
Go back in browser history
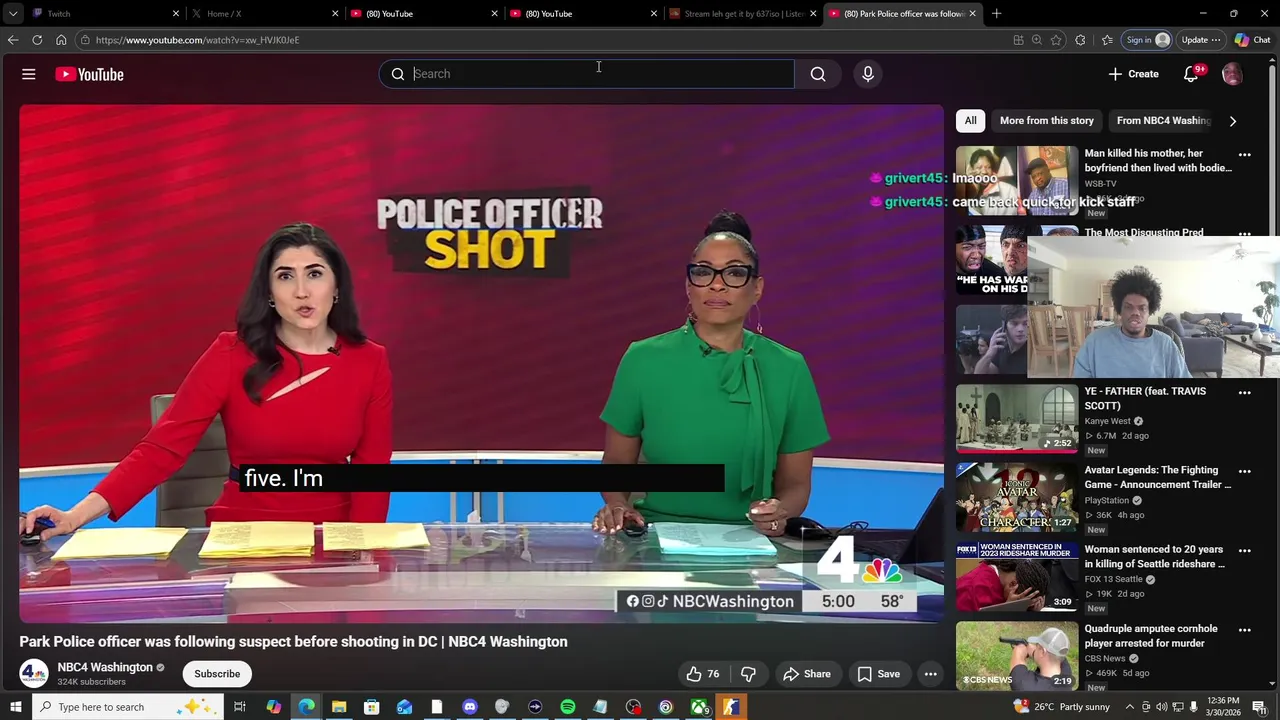(x=12, y=40)
